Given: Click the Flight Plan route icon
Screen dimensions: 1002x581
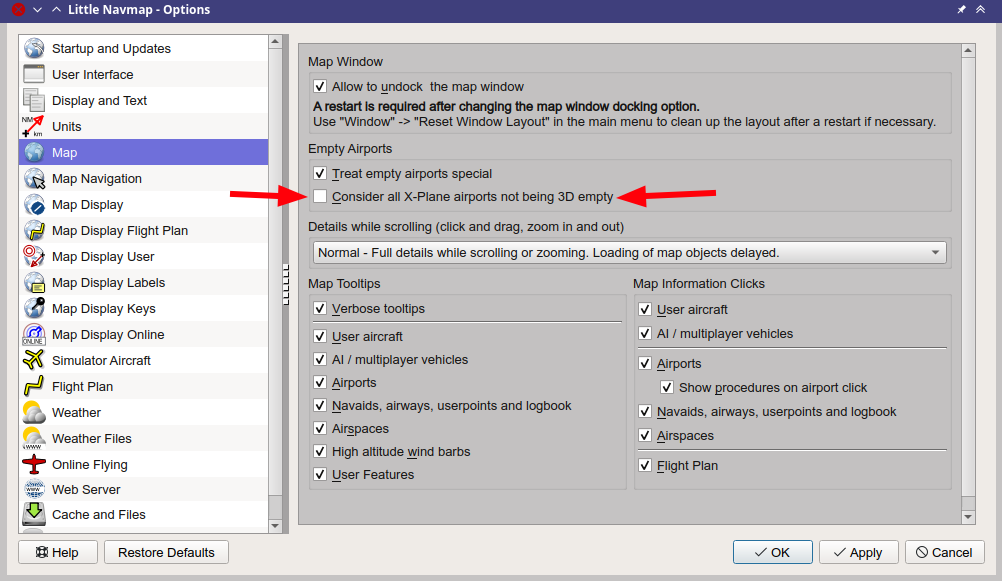Looking at the screenshot, I should point(34,386).
